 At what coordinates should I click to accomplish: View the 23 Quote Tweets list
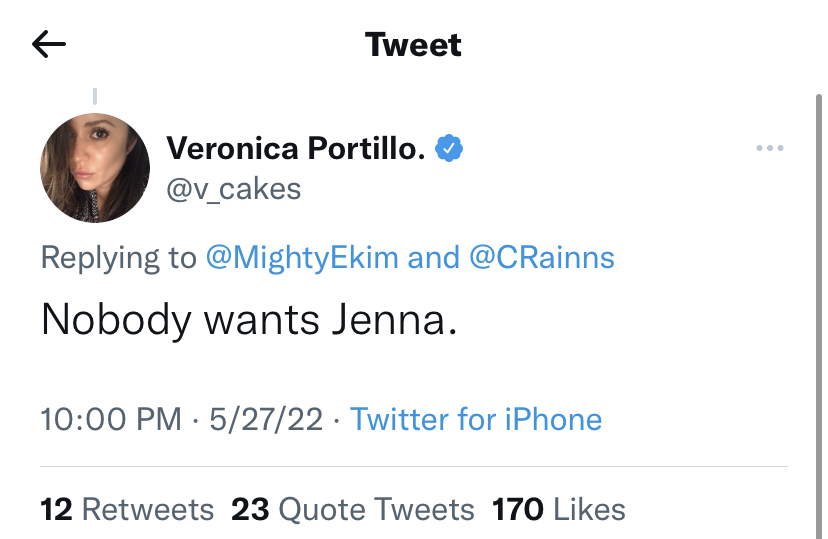pyautogui.click(x=353, y=509)
